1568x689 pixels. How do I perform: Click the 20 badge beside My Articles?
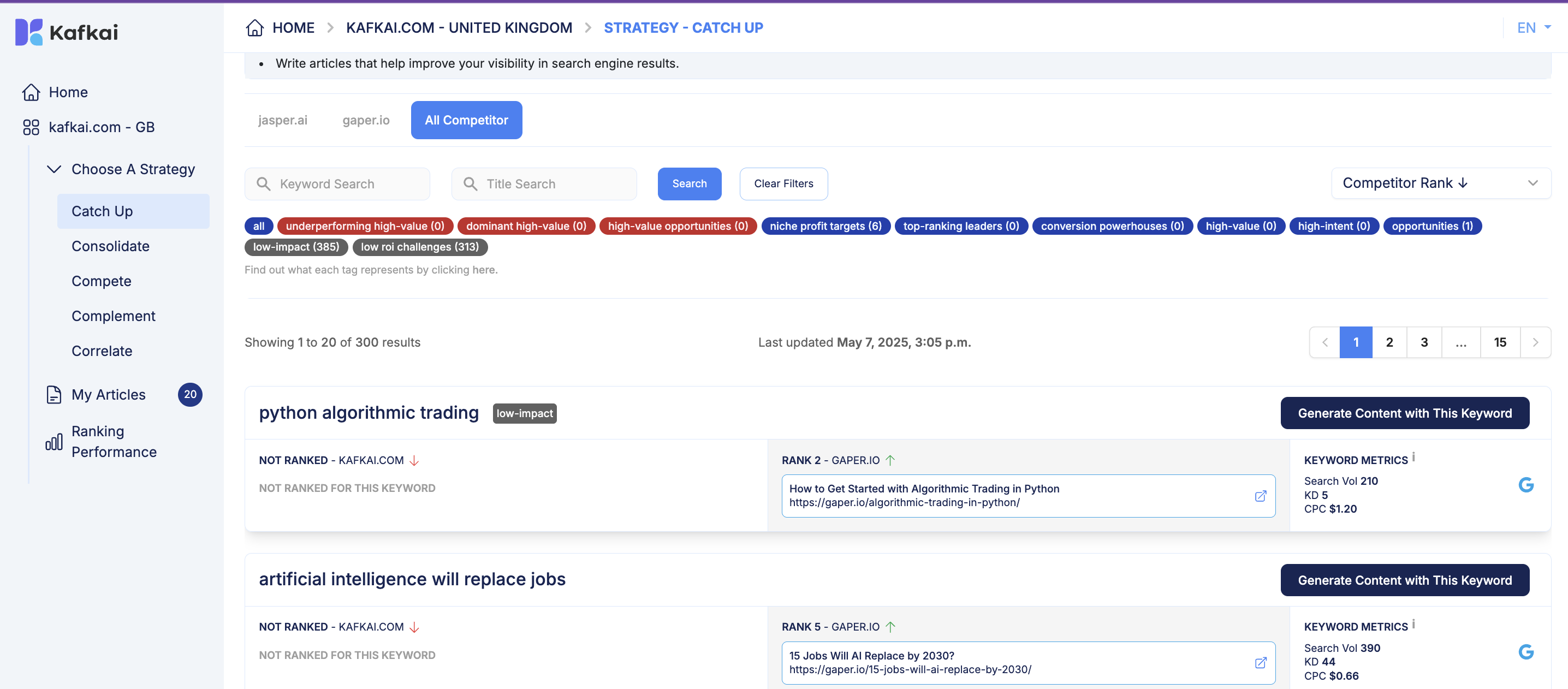click(190, 394)
